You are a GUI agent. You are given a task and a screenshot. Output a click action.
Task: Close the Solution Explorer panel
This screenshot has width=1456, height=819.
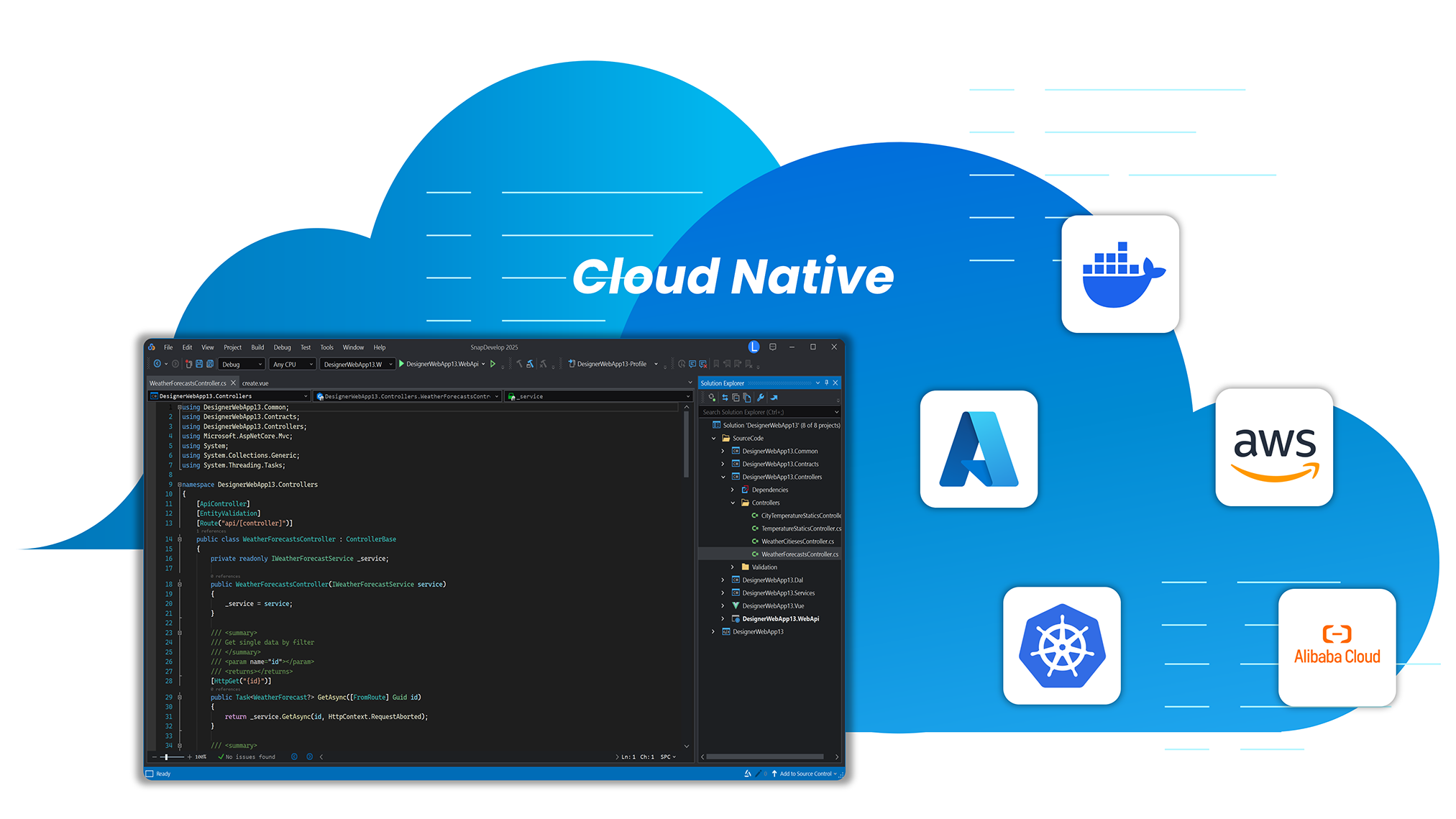[x=835, y=383]
